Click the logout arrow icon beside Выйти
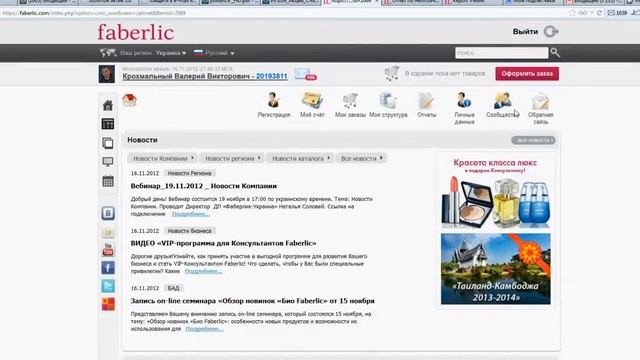Screen dimensions: 640x360 point(551,31)
